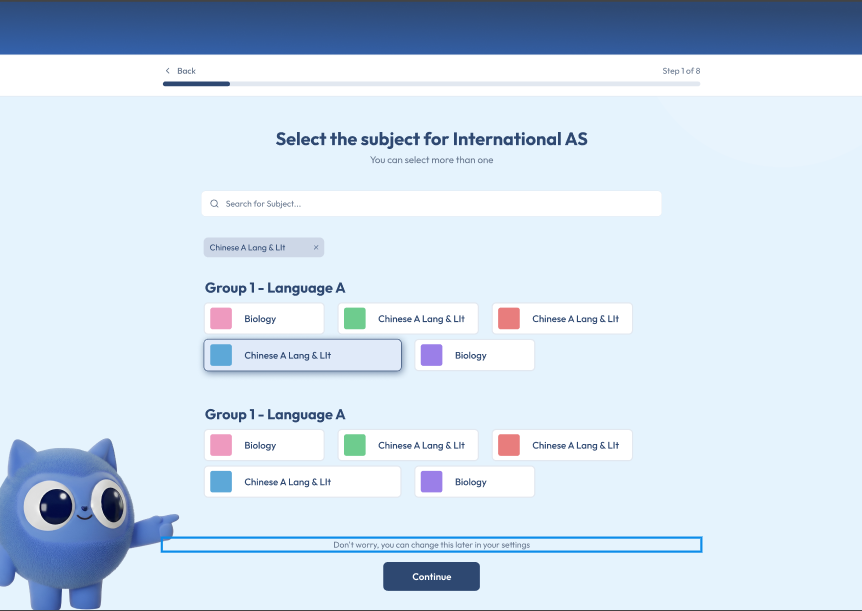Viewport: 862px width, 611px height.
Task: Remove the Chinese A Lang & Lit chip
Action: click(316, 248)
